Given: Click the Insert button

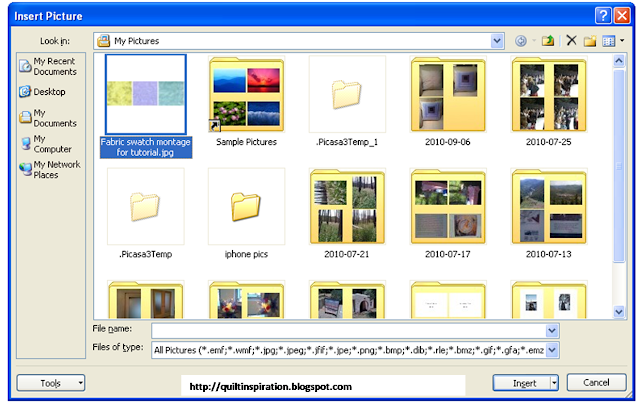Looking at the screenshot, I should click(x=522, y=383).
